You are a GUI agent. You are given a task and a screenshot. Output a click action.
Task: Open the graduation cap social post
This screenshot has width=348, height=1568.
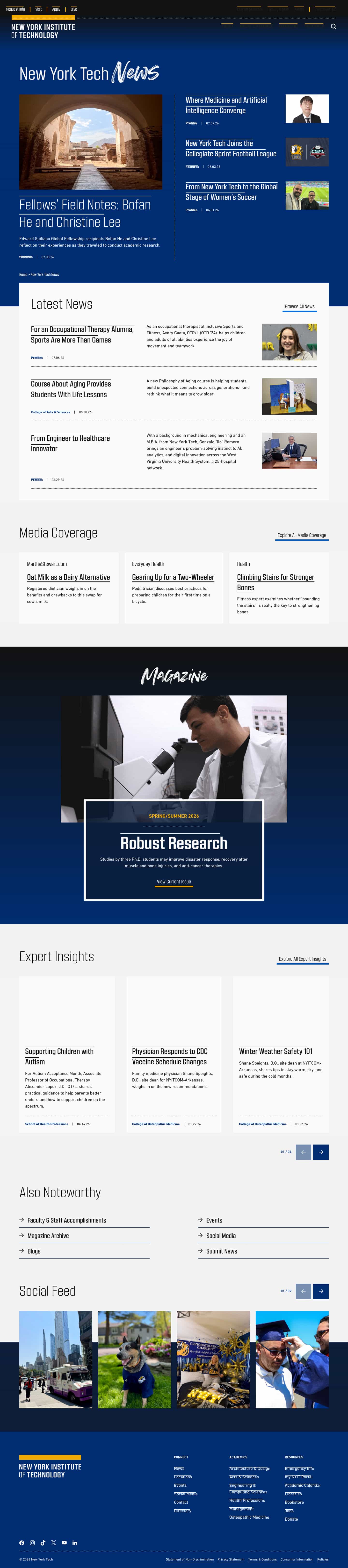[292, 1360]
